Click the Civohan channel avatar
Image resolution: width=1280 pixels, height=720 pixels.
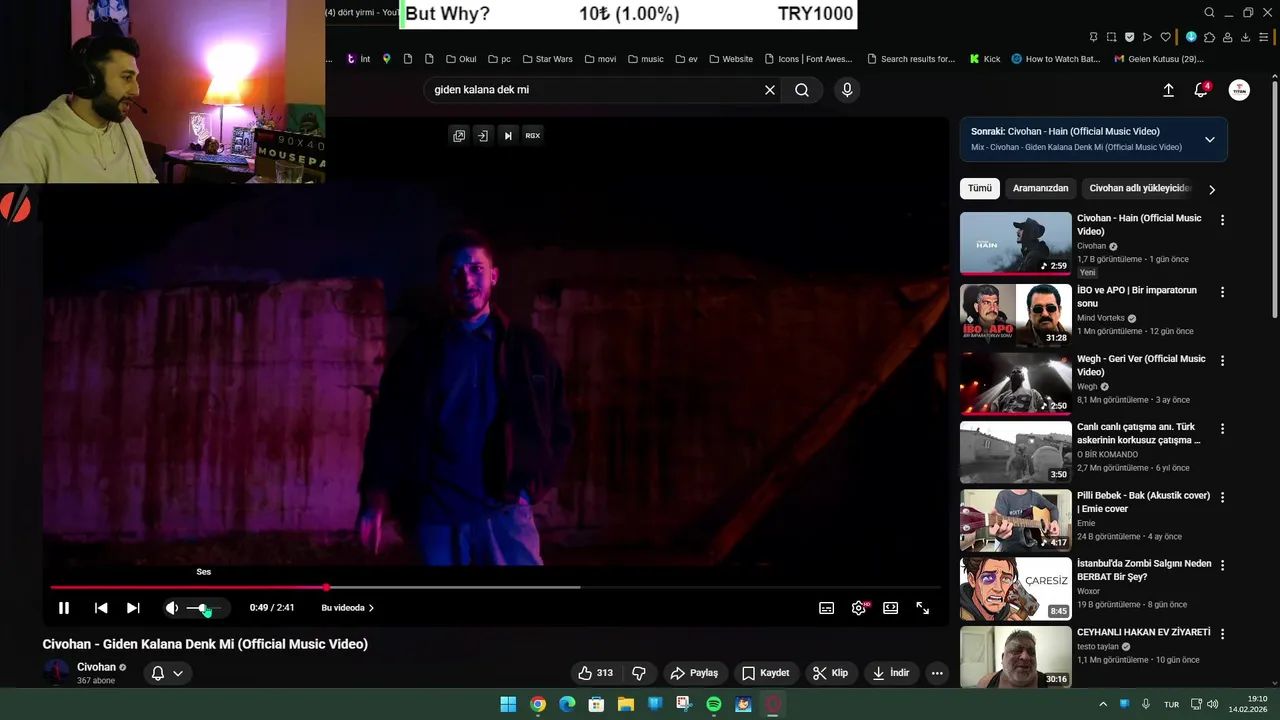coord(56,672)
